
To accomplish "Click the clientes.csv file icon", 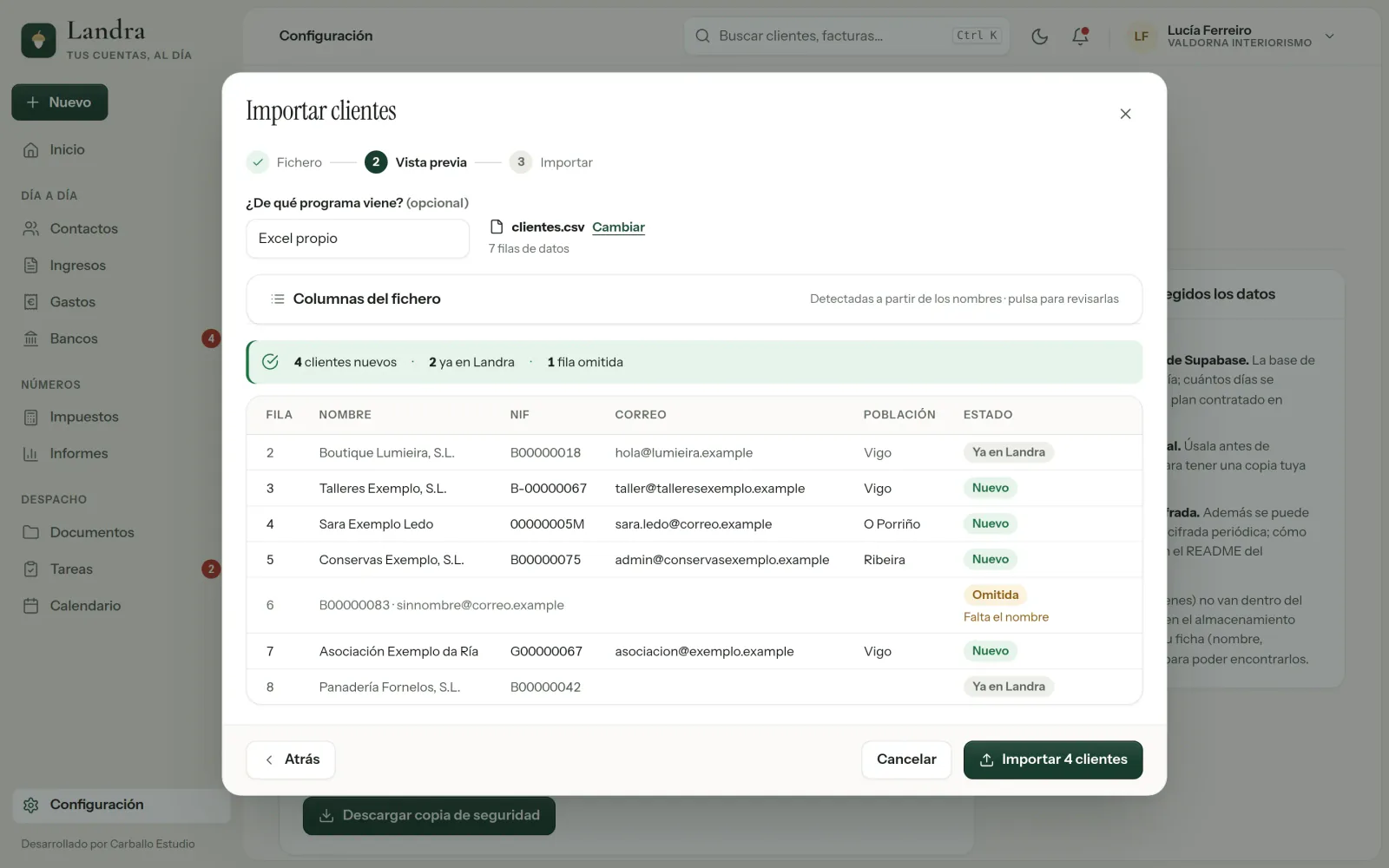I will tap(497, 227).
